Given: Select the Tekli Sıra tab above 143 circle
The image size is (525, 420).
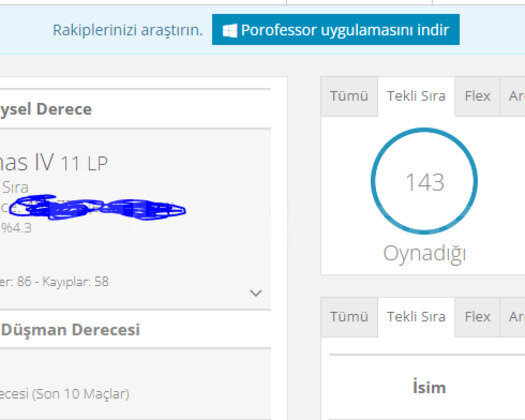Looking at the screenshot, I should [x=416, y=96].
